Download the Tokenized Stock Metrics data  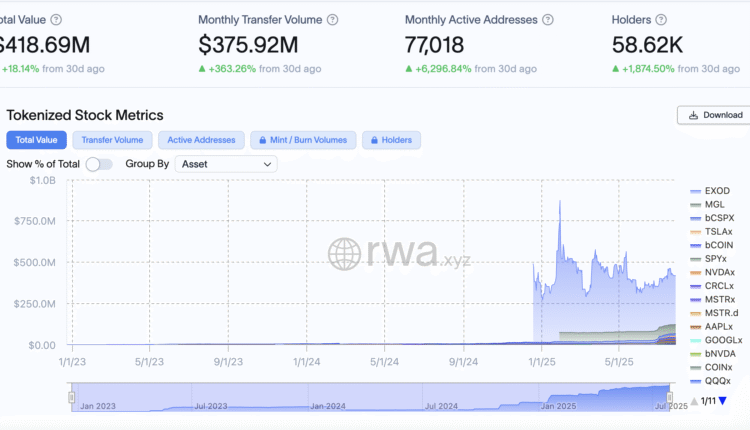714,115
